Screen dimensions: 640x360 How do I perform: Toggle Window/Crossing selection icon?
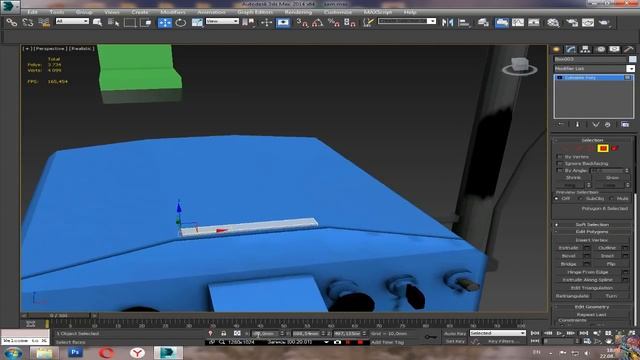(146, 22)
